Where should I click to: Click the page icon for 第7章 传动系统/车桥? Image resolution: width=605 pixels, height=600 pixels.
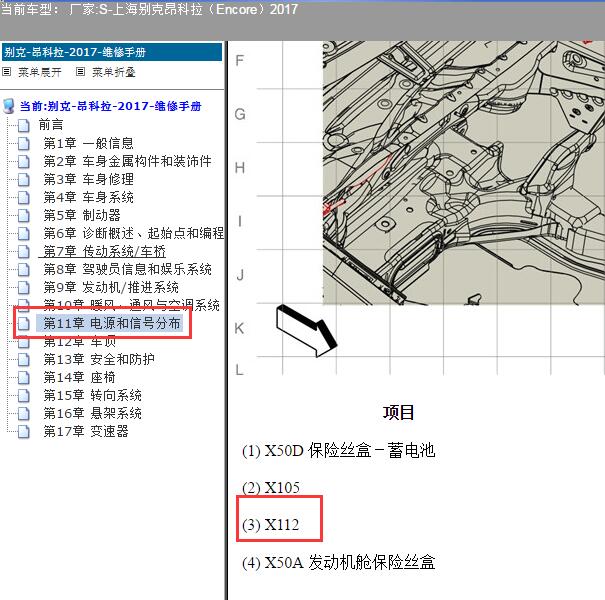pyautogui.click(x=24, y=252)
